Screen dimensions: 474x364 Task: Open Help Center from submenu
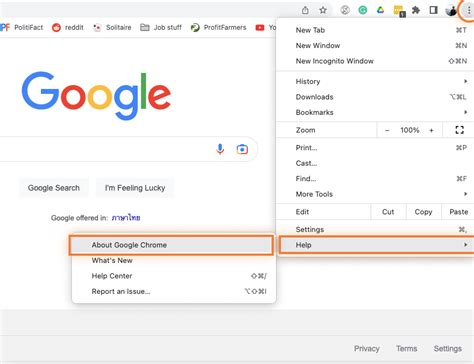[174, 276]
